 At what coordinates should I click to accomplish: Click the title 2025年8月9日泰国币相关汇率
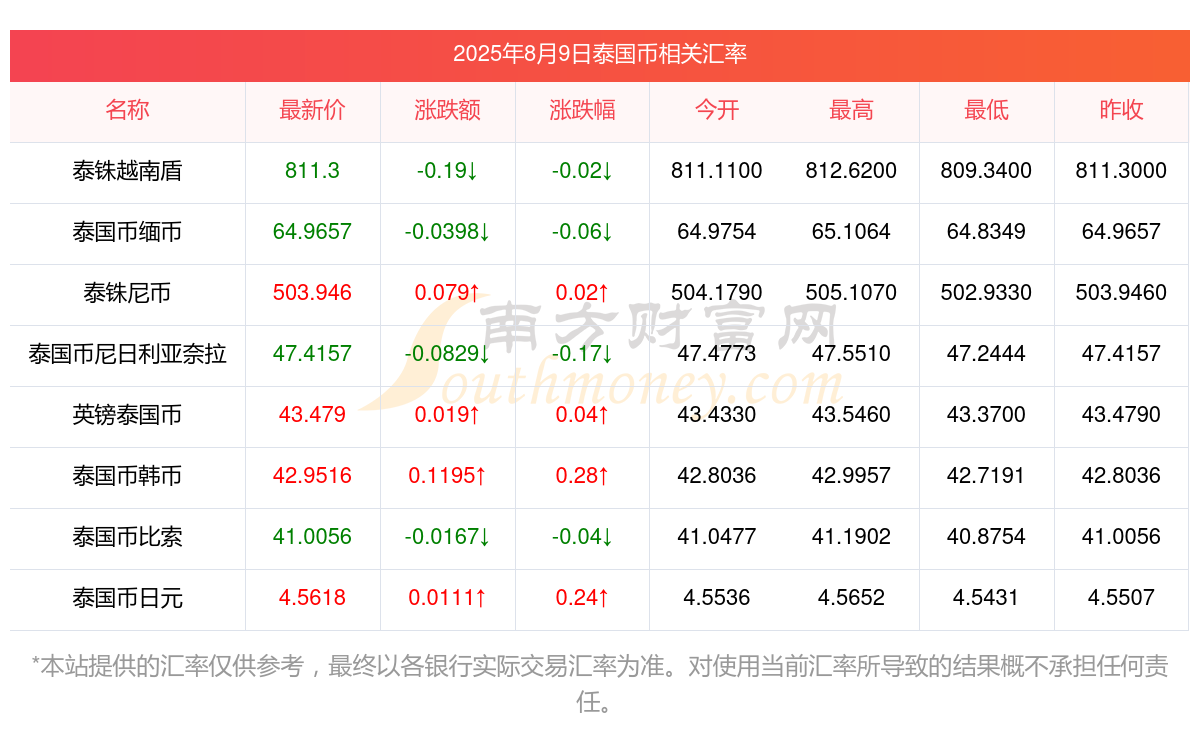pyautogui.click(x=600, y=54)
